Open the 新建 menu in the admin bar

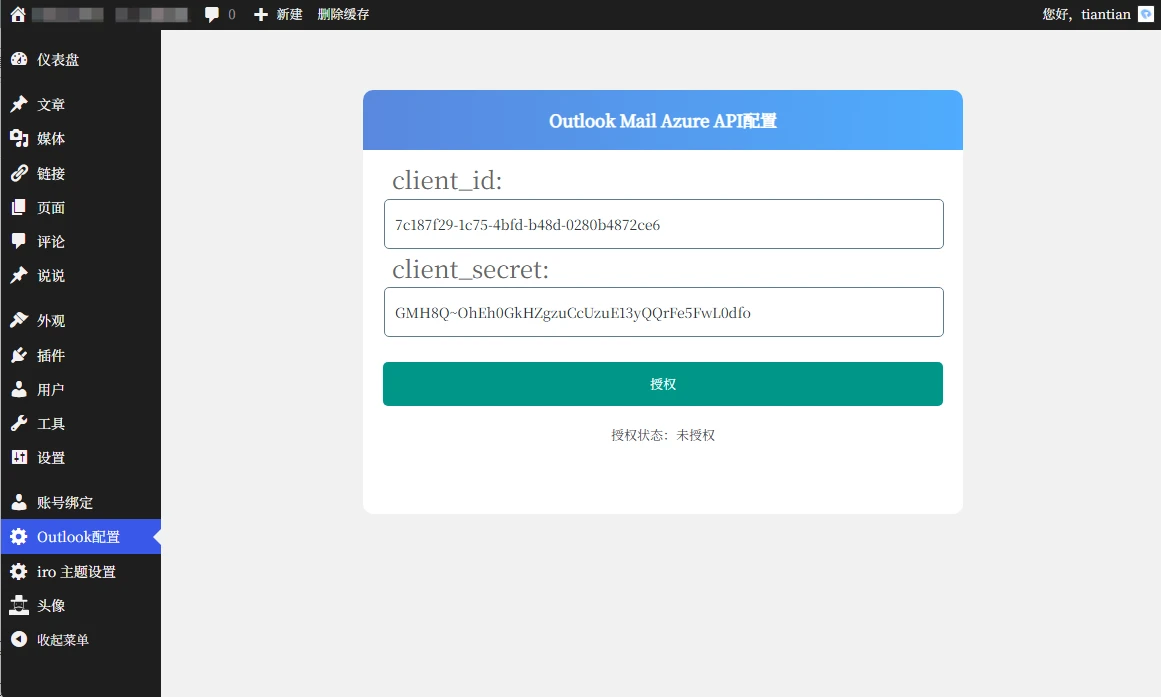coord(289,14)
